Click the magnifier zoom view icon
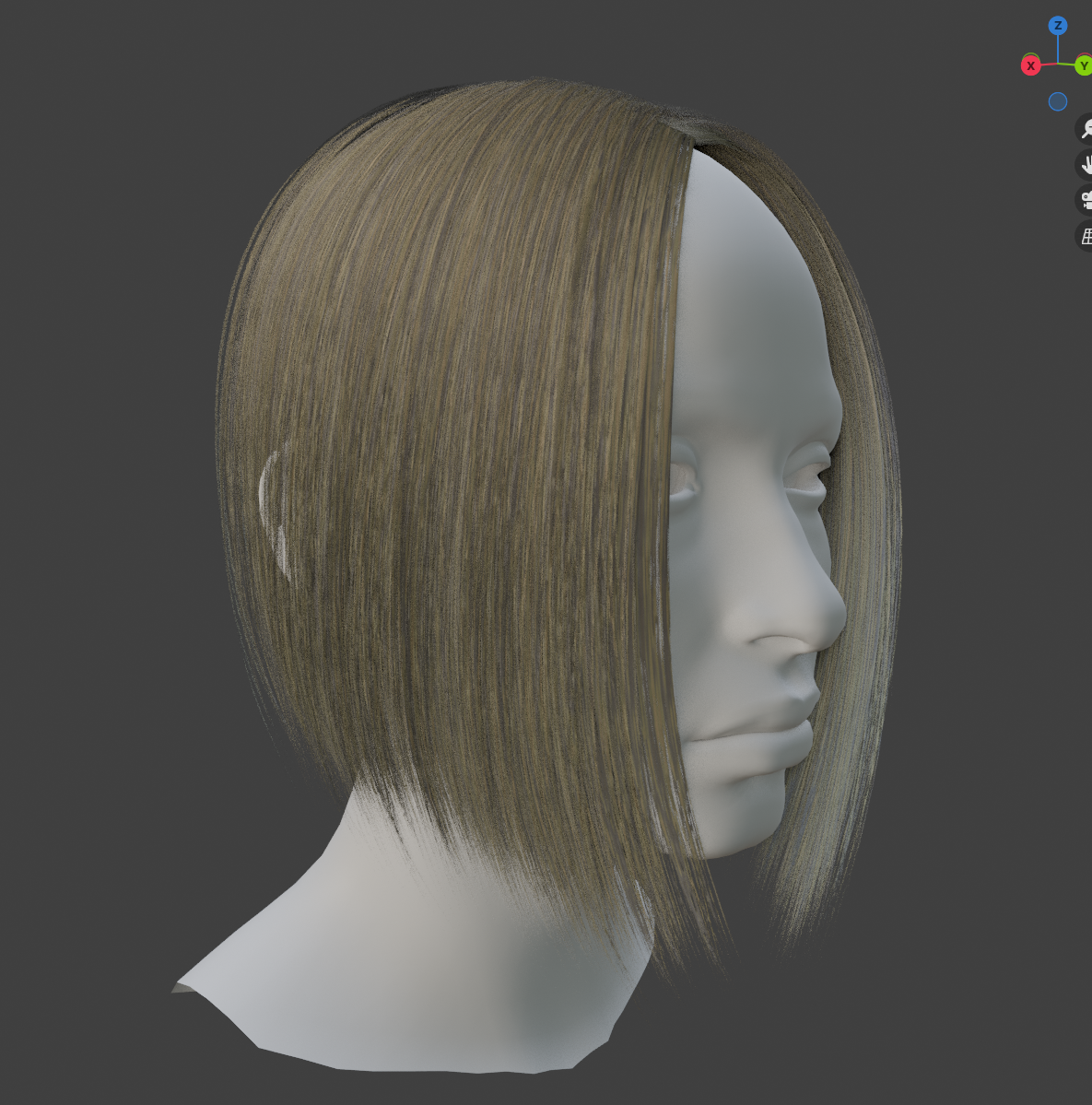The height and width of the screenshot is (1105, 1092). click(1086, 129)
